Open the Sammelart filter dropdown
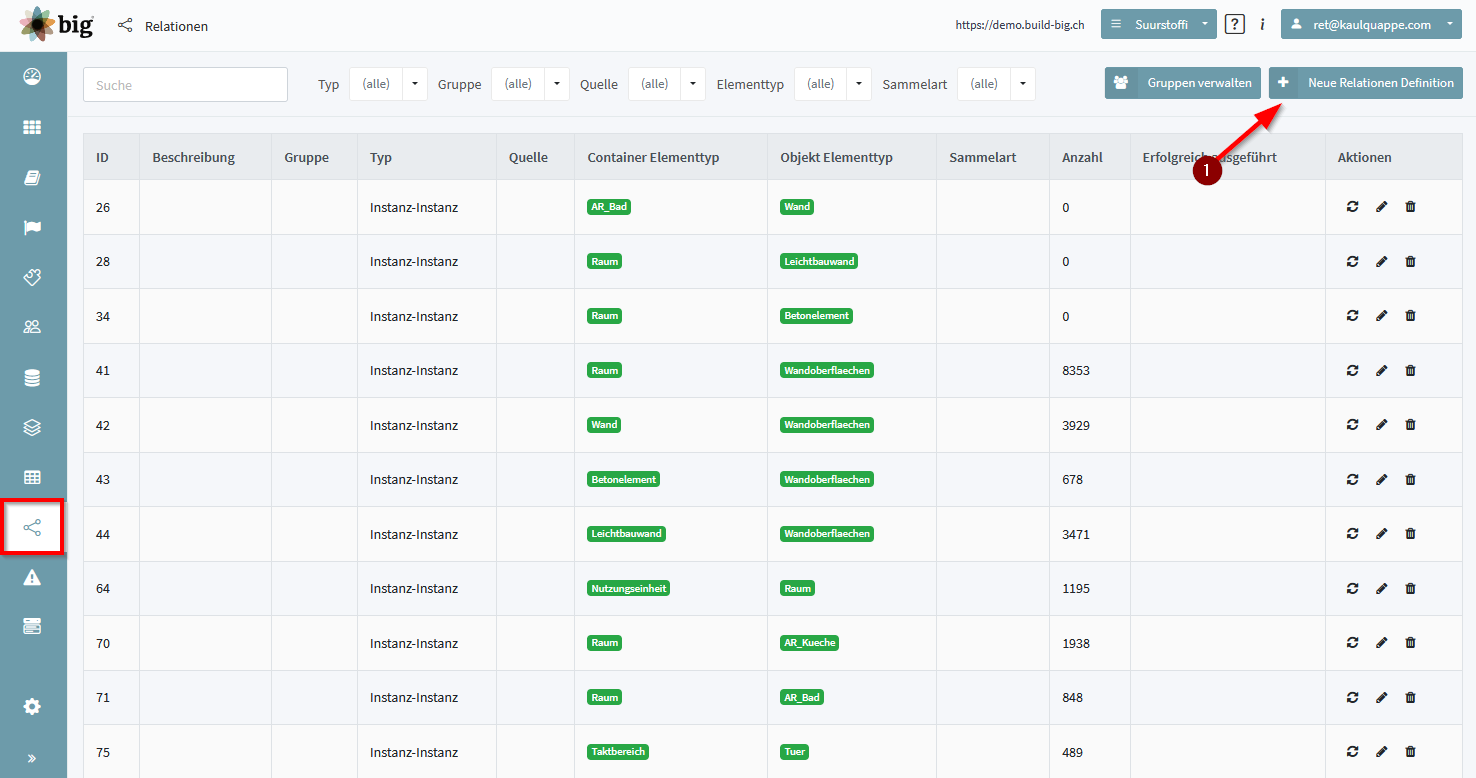This screenshot has width=1476, height=778. [996, 84]
